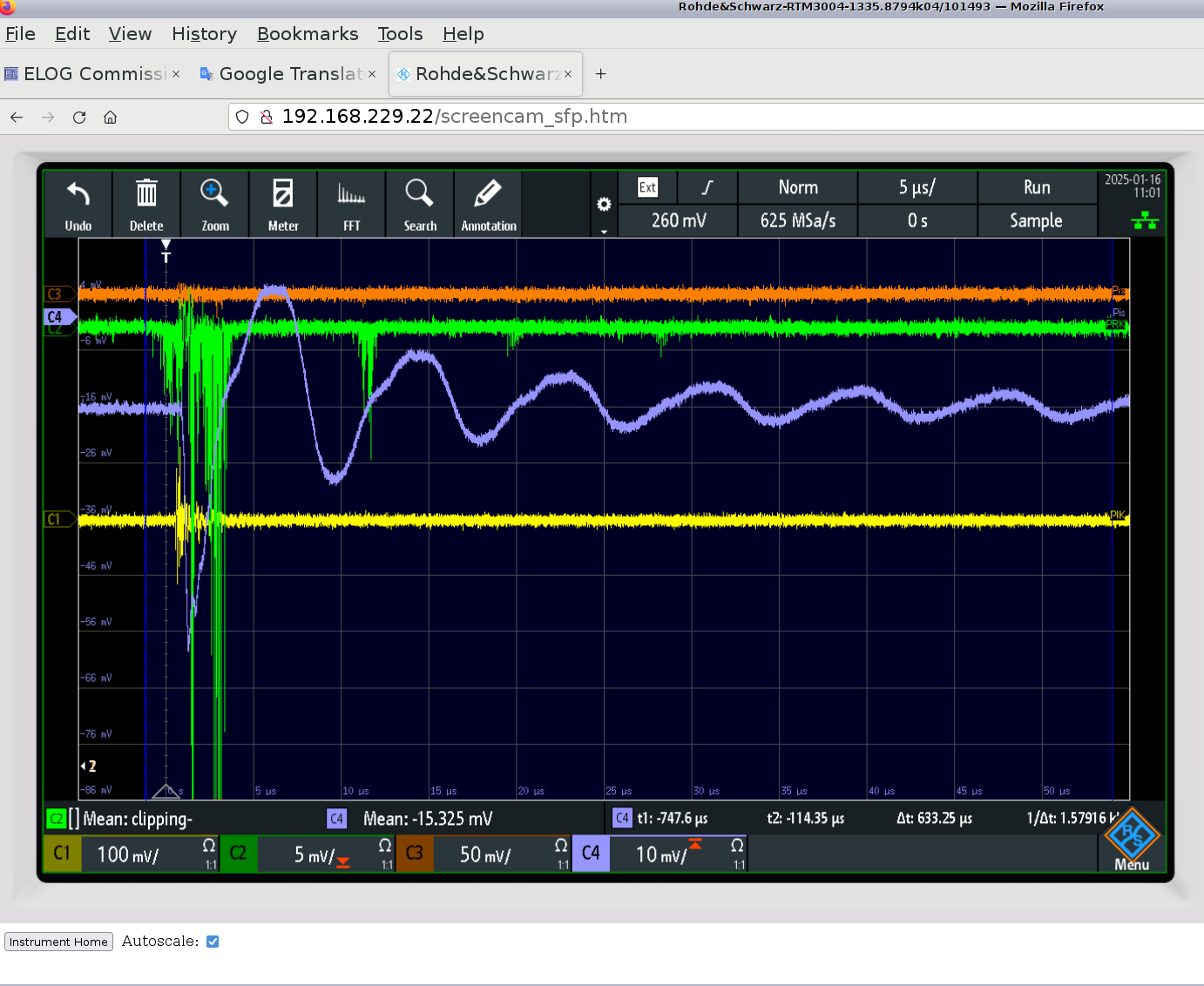
Task: Open the Sample acquisition mode selector
Action: pos(1037,220)
